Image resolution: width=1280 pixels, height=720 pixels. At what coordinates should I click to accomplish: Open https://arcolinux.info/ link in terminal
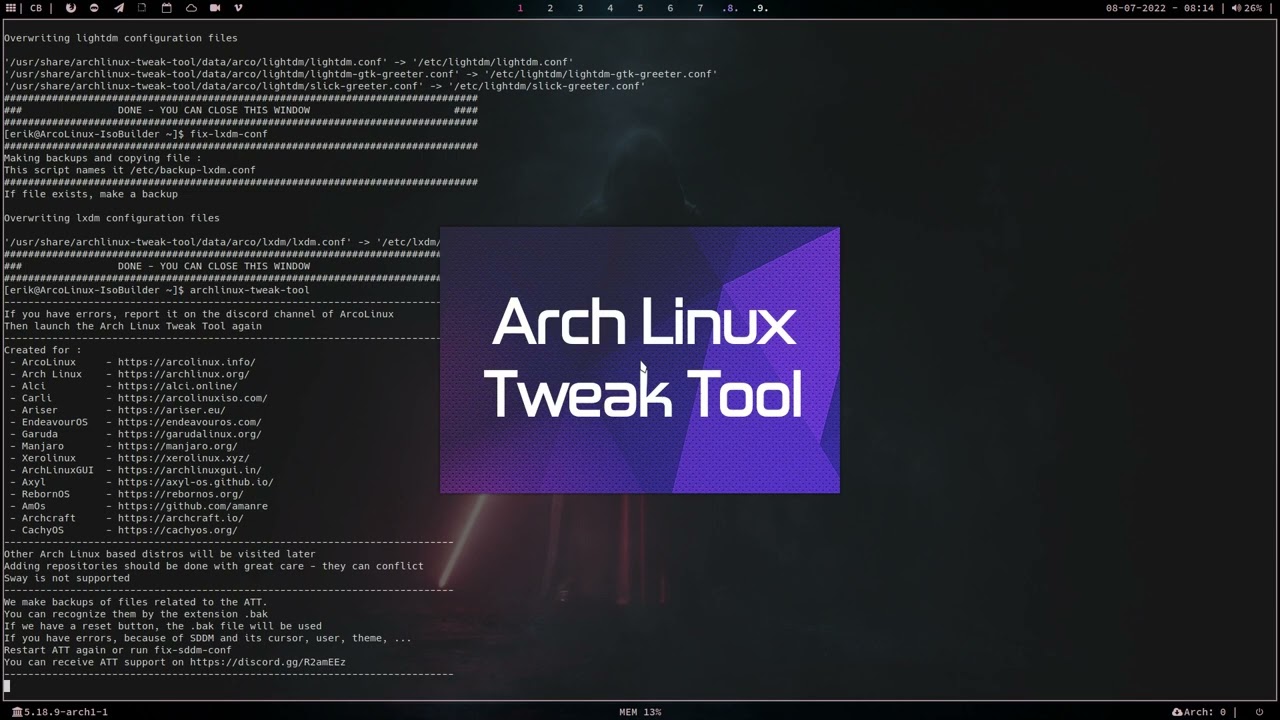click(x=186, y=362)
